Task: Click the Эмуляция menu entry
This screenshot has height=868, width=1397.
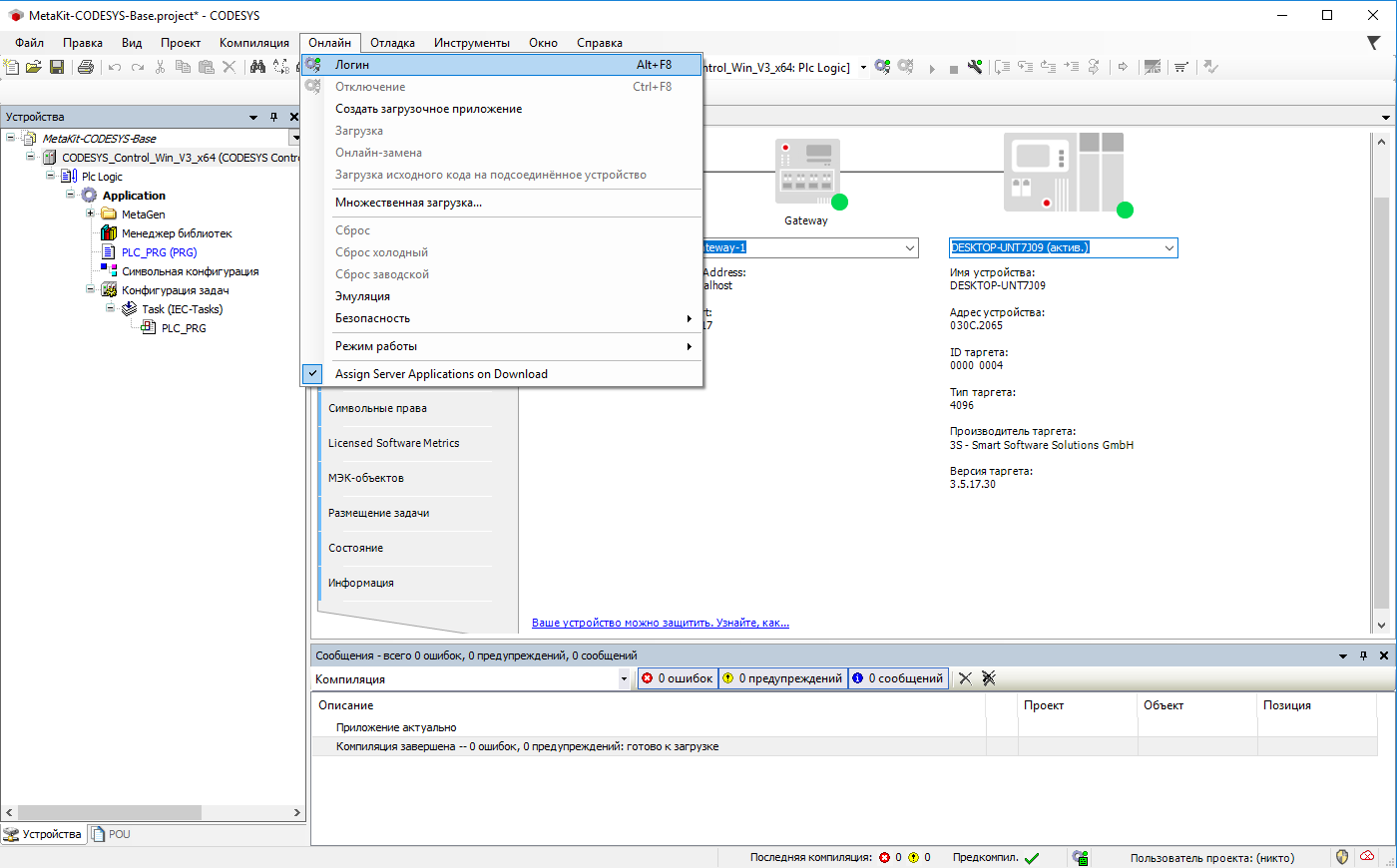Action: click(x=503, y=296)
